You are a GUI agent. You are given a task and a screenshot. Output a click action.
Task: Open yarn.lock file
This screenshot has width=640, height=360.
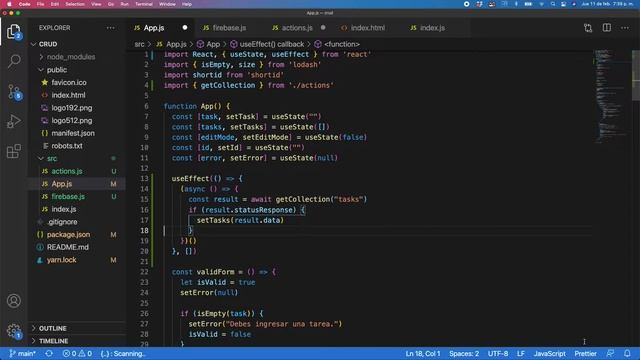point(62,260)
